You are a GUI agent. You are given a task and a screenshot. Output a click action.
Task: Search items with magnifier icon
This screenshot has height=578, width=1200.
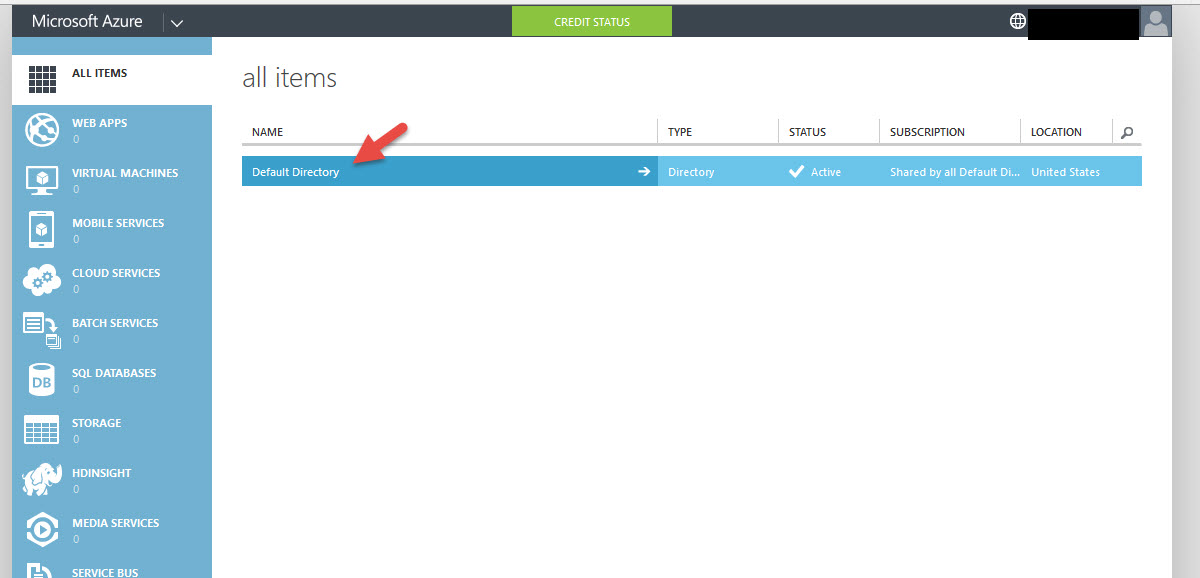pos(1127,132)
